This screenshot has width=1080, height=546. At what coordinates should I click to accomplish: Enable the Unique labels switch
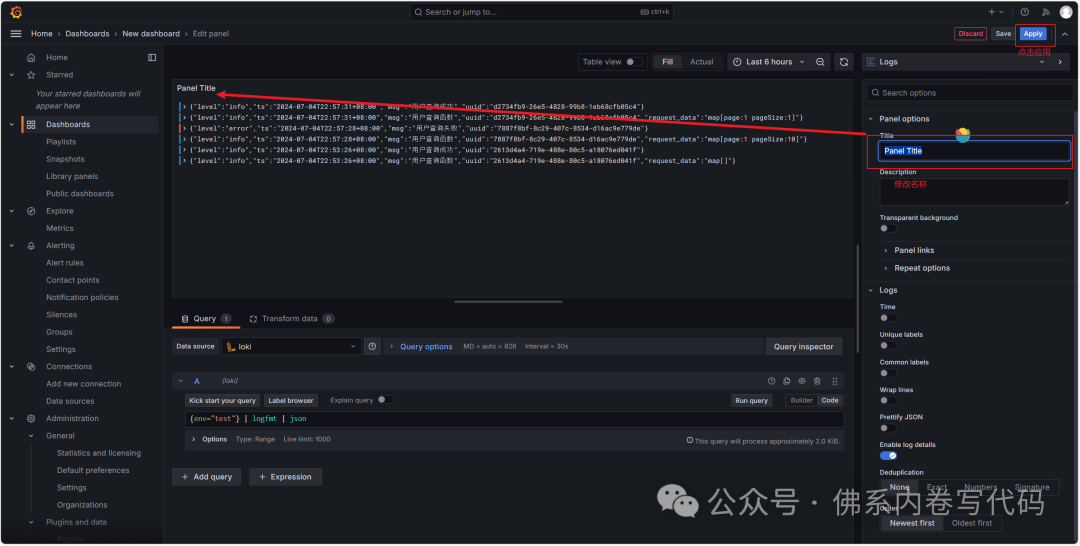888,346
